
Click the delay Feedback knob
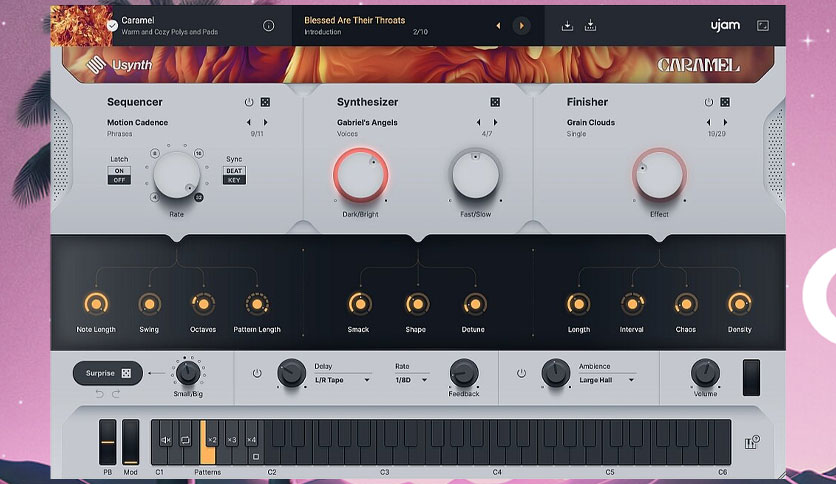(464, 373)
